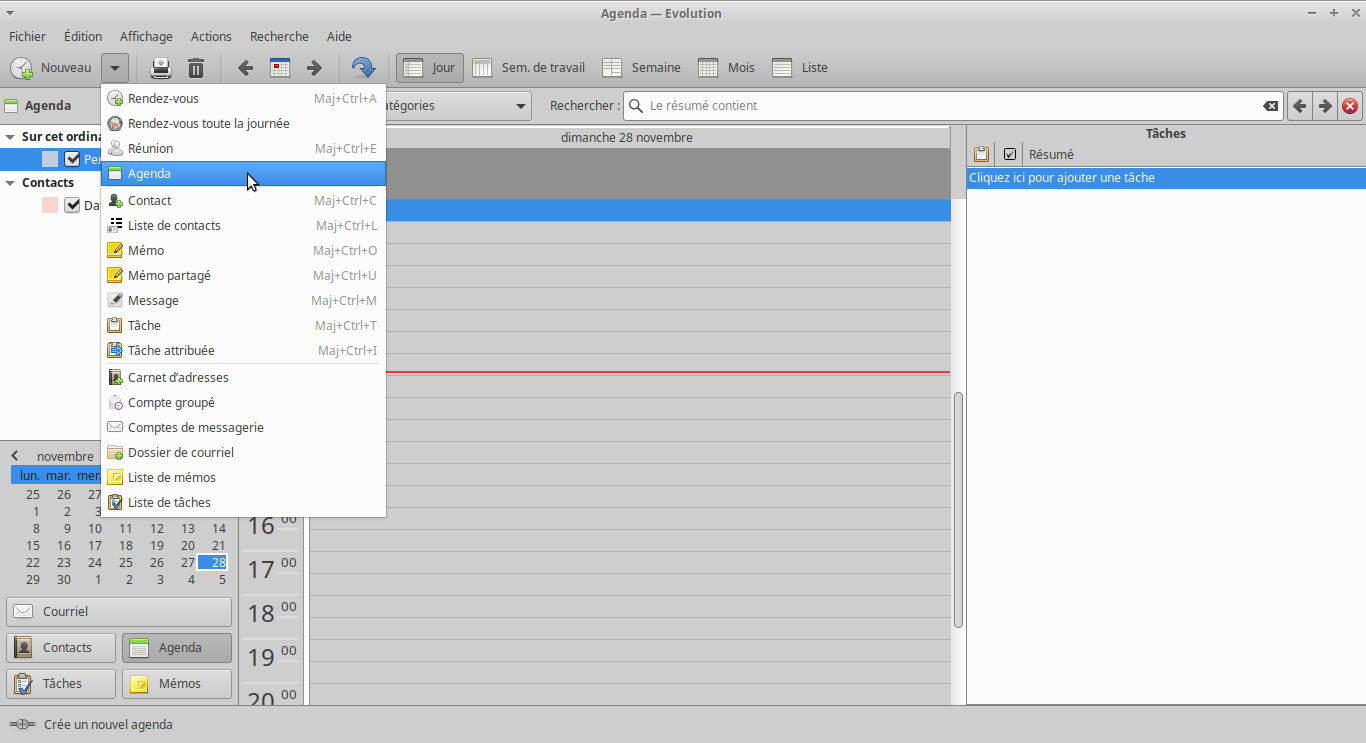
Task: Click find previous arrow next to search
Action: (x=1299, y=106)
